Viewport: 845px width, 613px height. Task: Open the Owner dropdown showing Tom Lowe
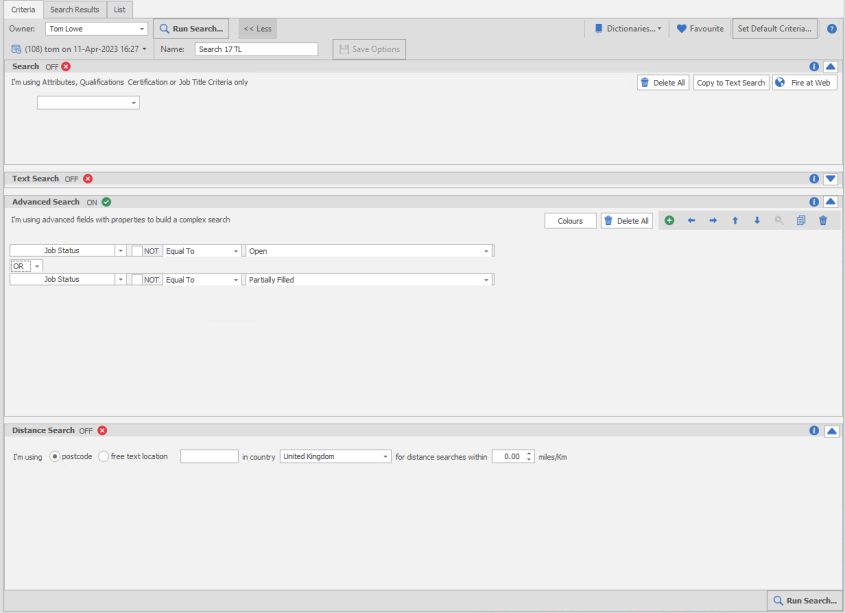pos(142,29)
